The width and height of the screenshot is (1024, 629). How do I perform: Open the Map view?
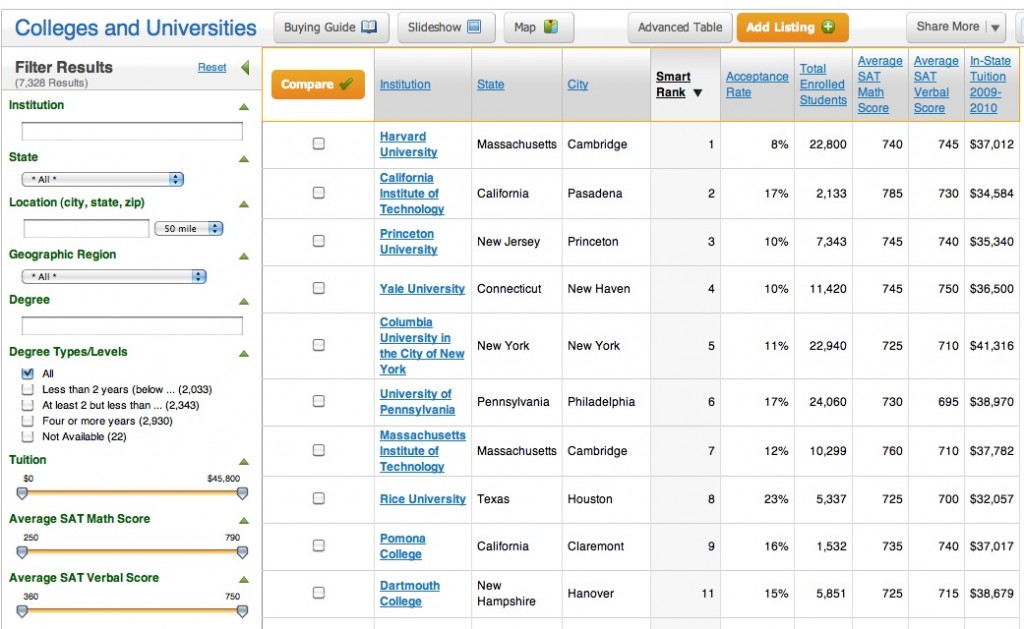point(536,27)
